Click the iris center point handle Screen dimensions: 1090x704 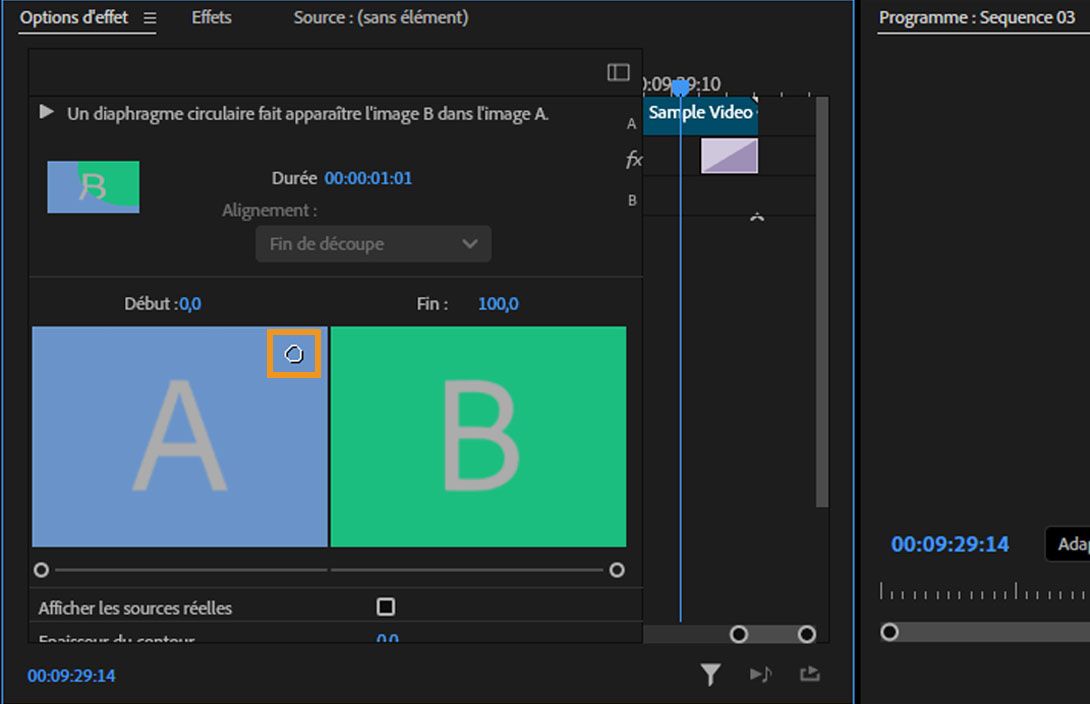click(x=294, y=353)
